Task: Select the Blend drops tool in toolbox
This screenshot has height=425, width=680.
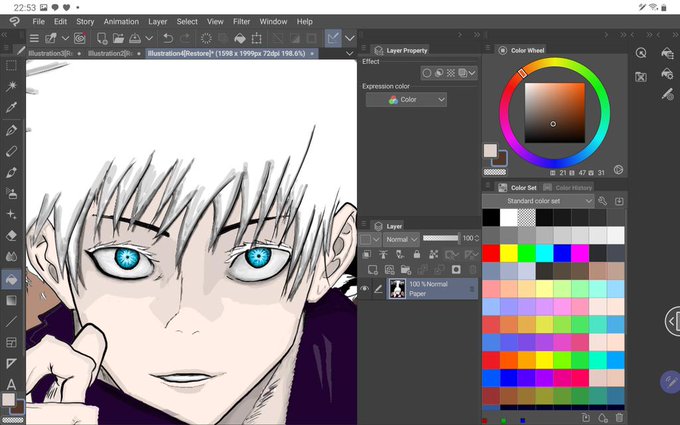Action: [x=11, y=257]
